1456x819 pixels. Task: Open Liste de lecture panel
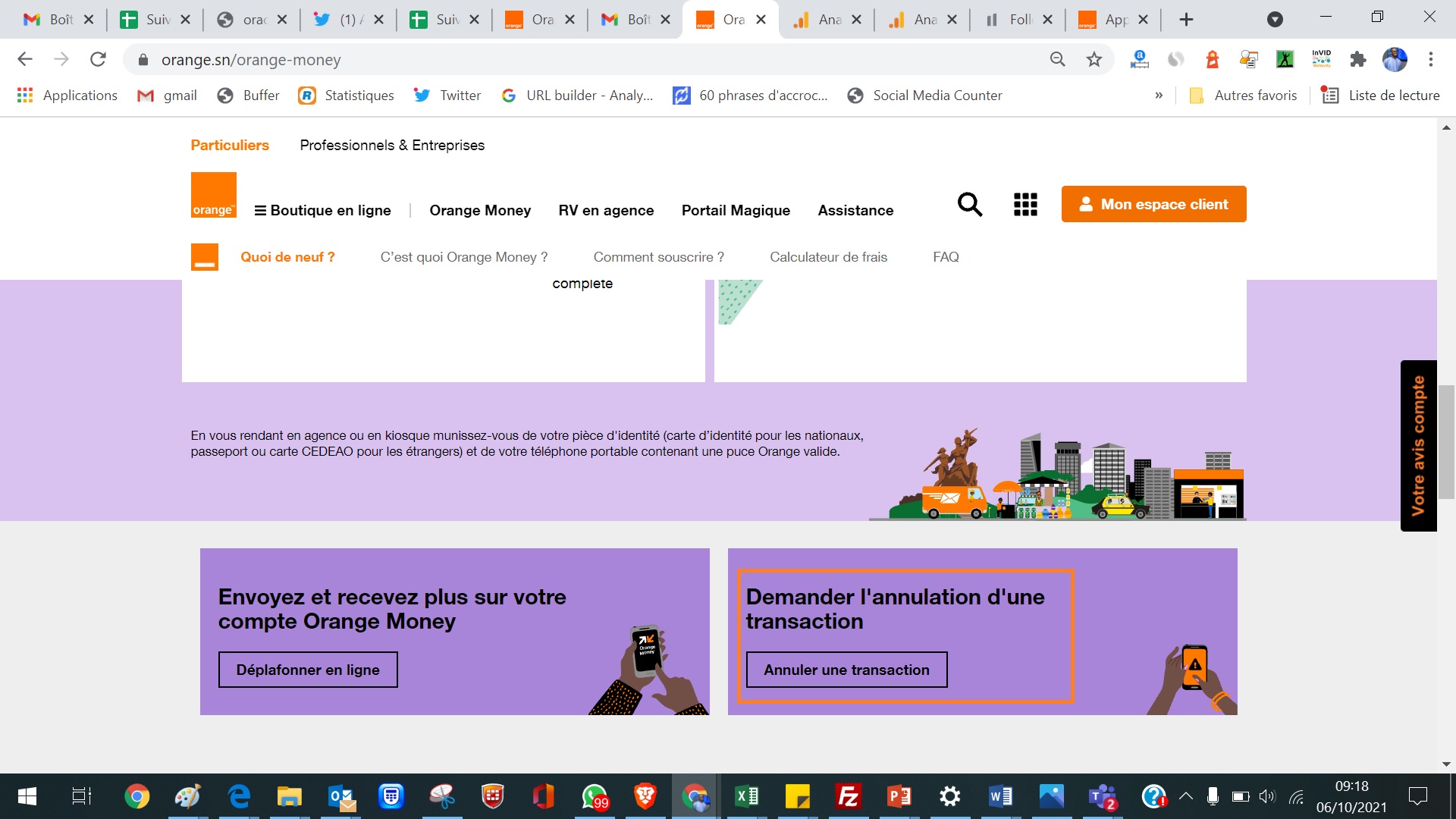(1380, 96)
